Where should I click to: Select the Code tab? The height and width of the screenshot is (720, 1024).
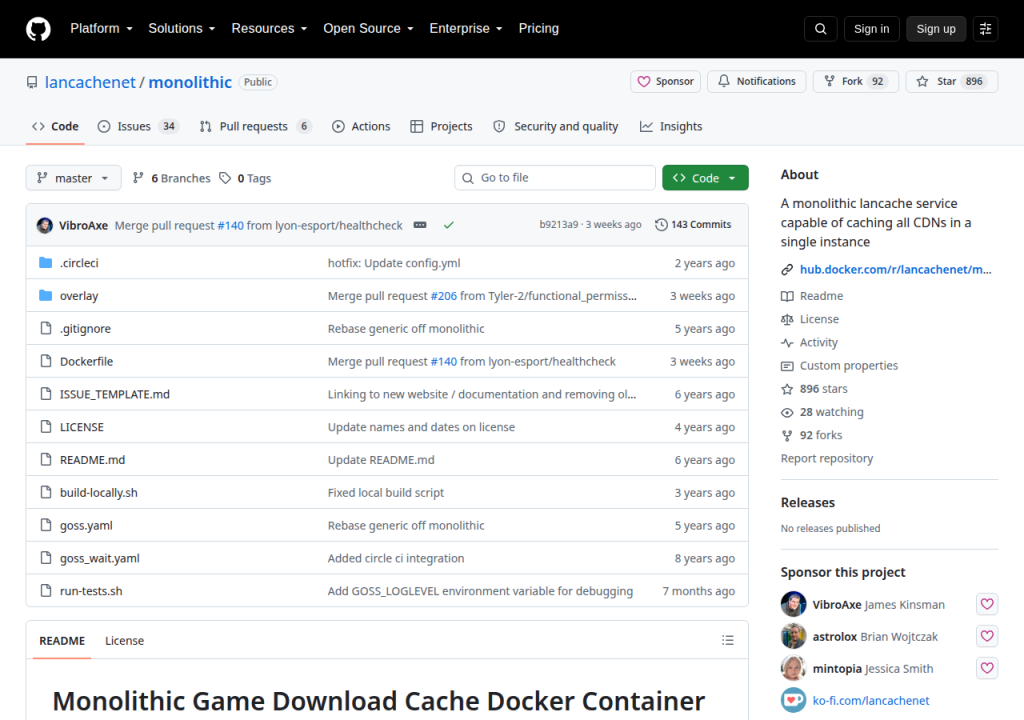[x=56, y=127]
